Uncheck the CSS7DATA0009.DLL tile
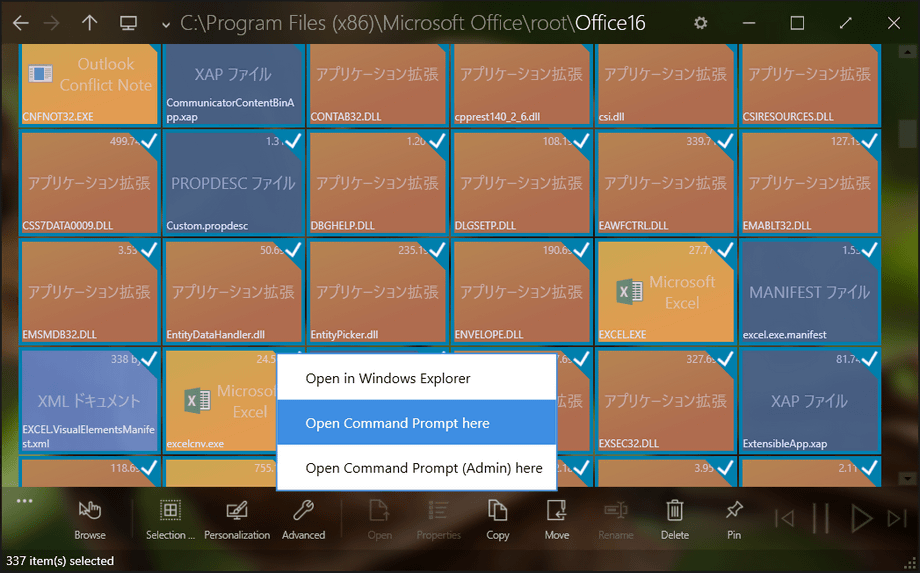Viewport: 920px width, 573px height. pos(148,141)
